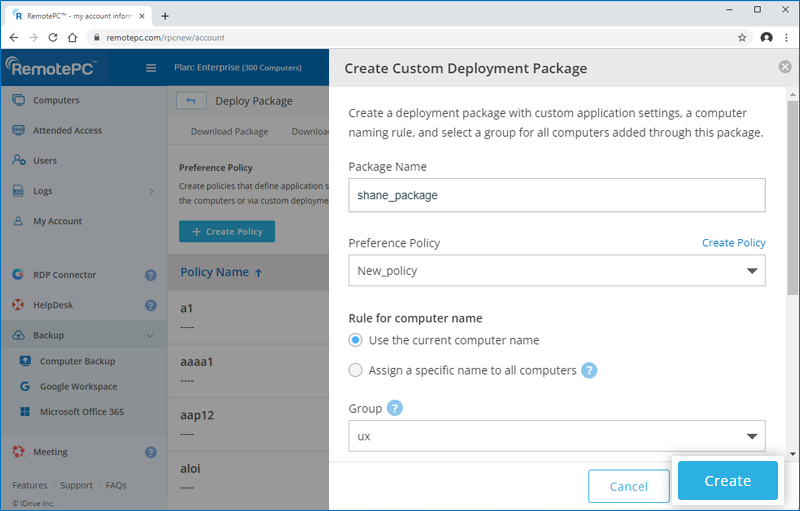Image resolution: width=800 pixels, height=511 pixels.
Task: Click help icon next to Assign specific name
Action: (x=590, y=370)
